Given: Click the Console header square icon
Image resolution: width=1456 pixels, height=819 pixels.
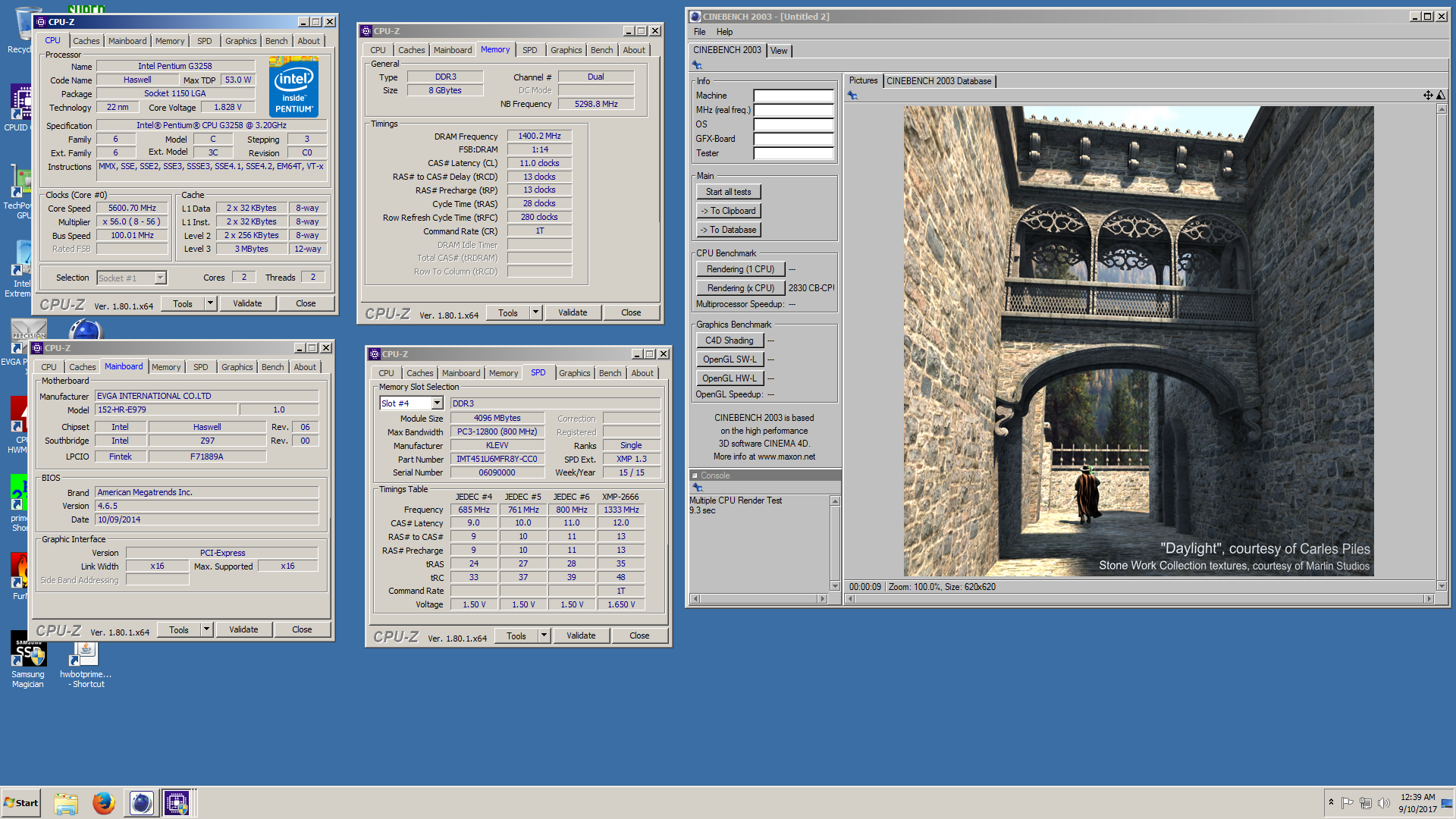Looking at the screenshot, I should click(x=695, y=476).
